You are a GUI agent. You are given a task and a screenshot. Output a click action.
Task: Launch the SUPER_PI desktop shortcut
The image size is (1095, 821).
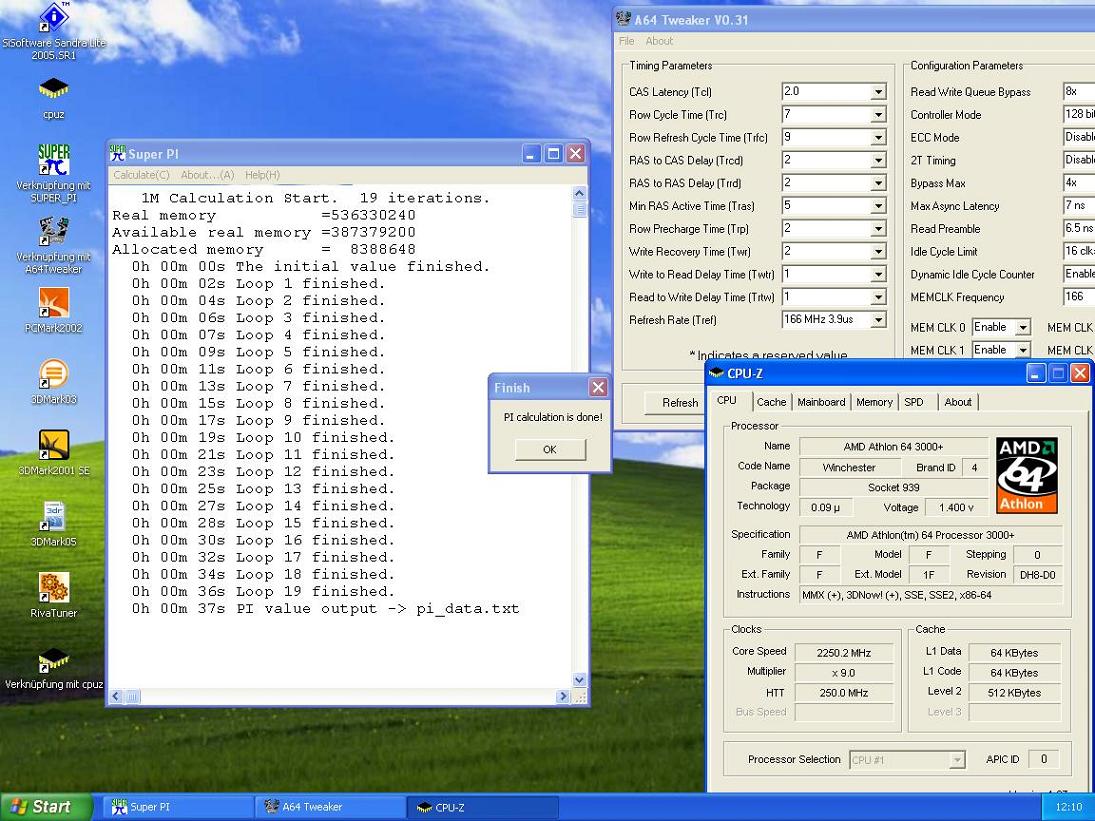click(x=53, y=160)
